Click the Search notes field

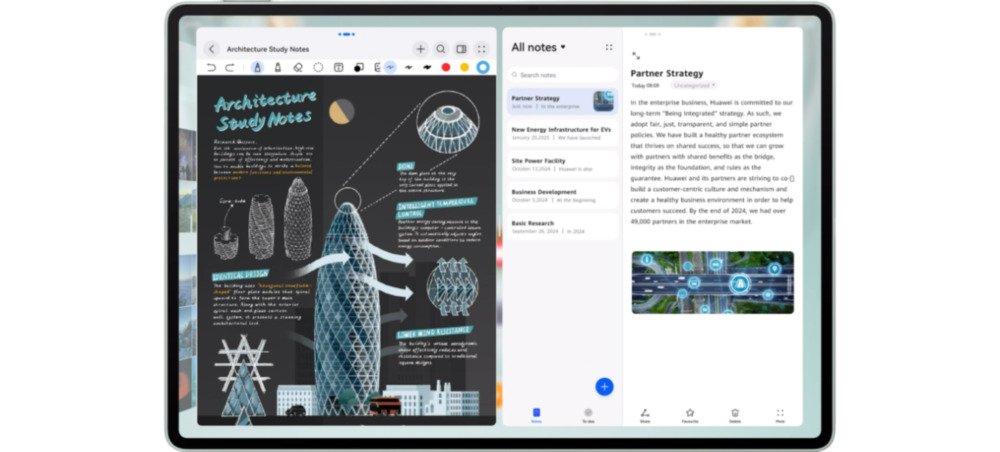(x=562, y=75)
